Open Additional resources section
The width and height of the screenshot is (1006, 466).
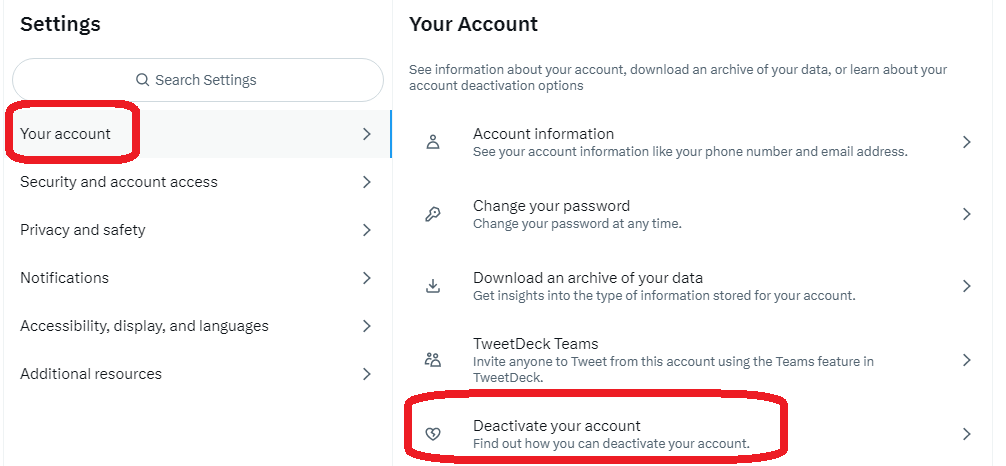198,374
